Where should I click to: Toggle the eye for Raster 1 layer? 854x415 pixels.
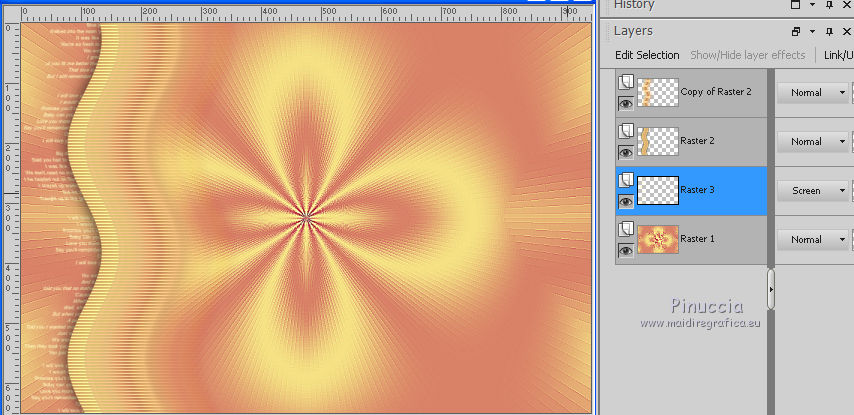pos(626,251)
